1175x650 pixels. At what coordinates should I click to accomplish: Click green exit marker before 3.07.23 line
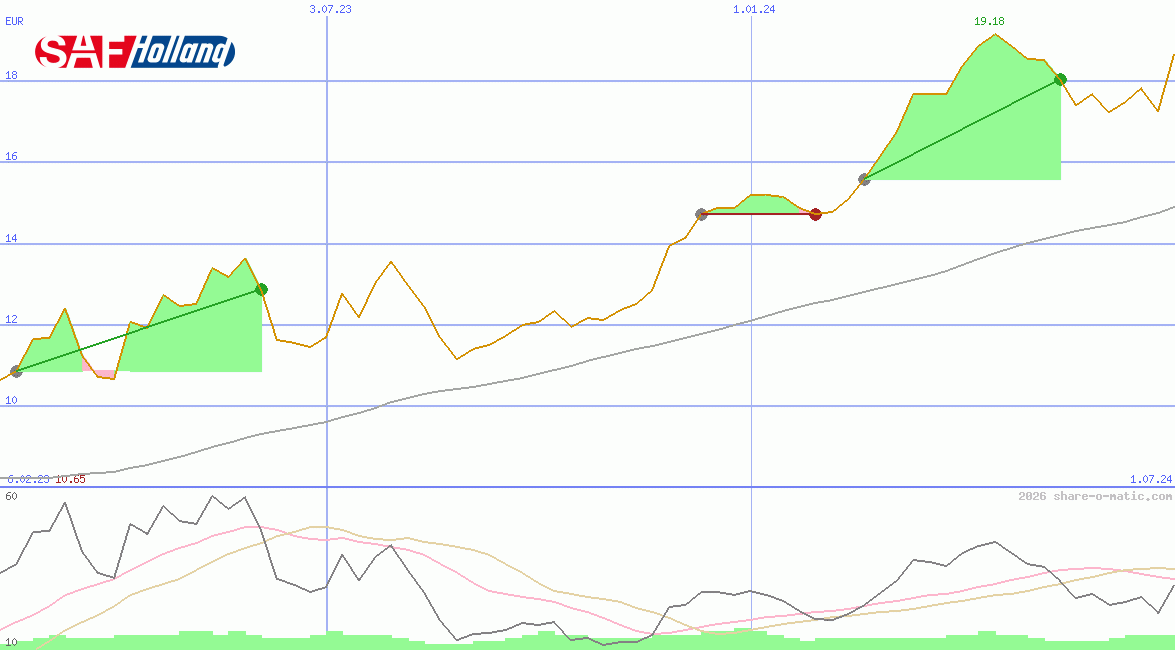[261, 289]
